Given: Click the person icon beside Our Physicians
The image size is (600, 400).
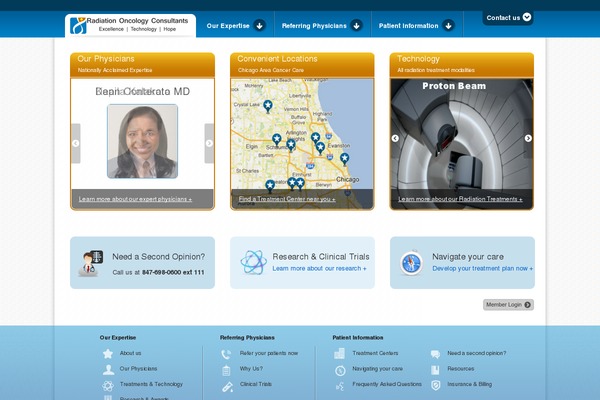Looking at the screenshot, I should pos(108,369).
